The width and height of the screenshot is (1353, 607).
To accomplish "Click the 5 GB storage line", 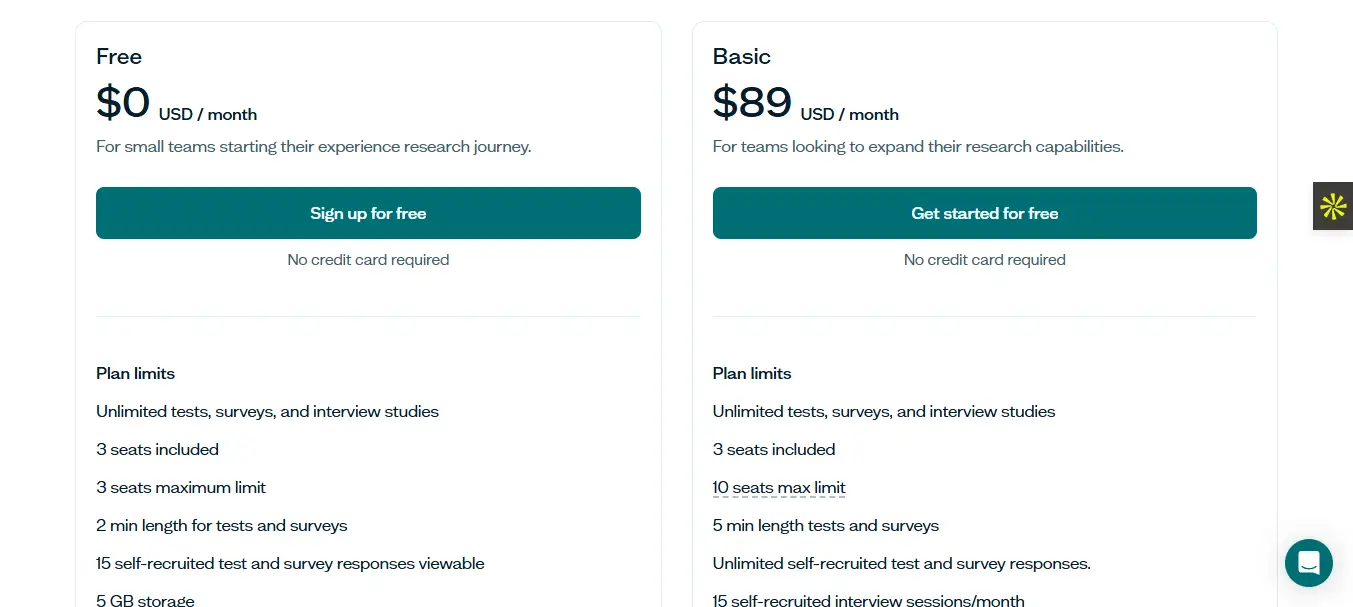I will point(145,600).
